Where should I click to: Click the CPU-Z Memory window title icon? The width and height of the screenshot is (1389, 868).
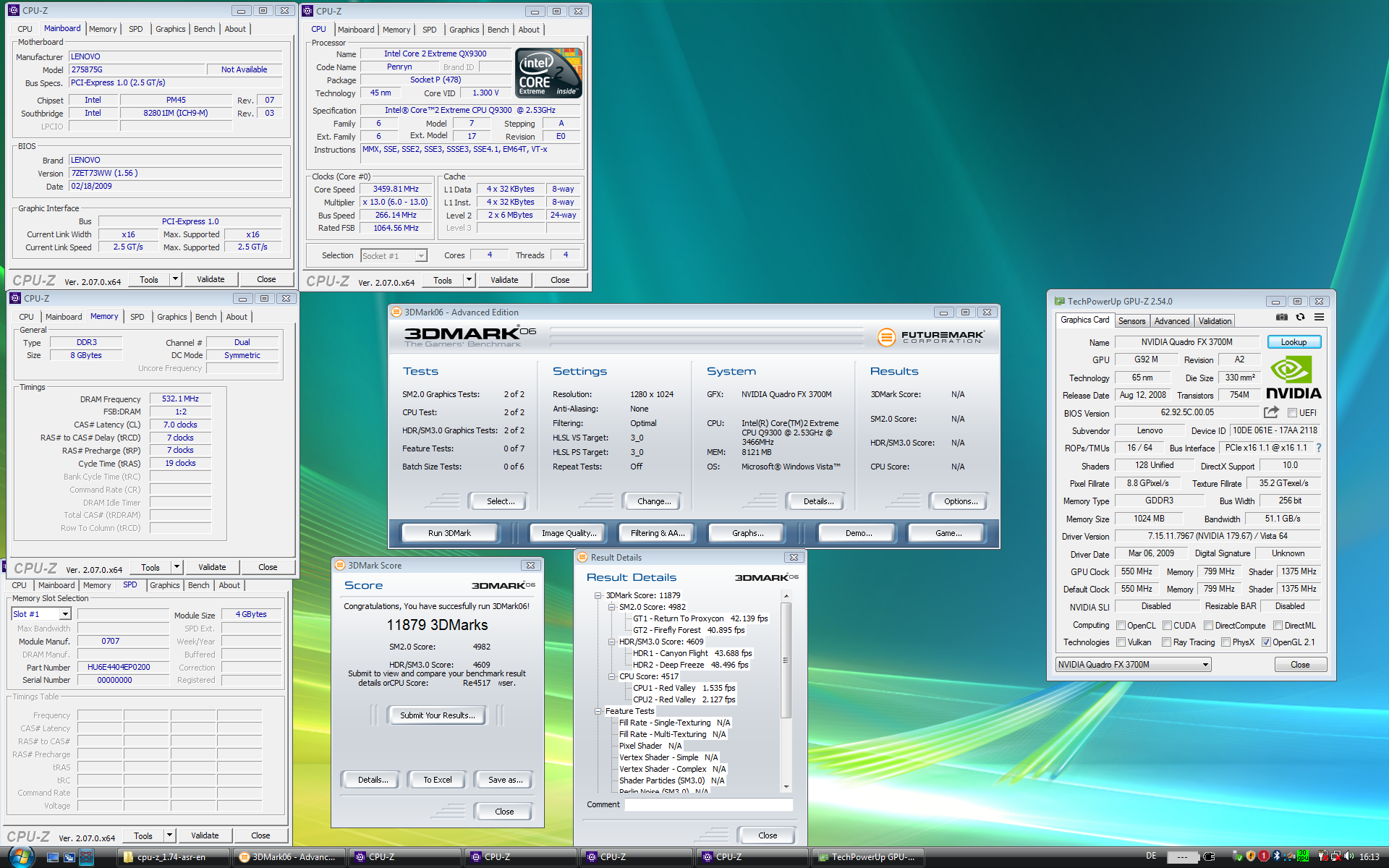[15, 298]
